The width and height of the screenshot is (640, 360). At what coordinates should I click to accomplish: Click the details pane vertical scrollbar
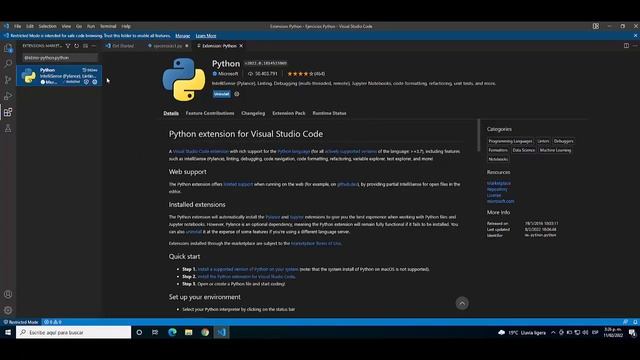coord(478,135)
